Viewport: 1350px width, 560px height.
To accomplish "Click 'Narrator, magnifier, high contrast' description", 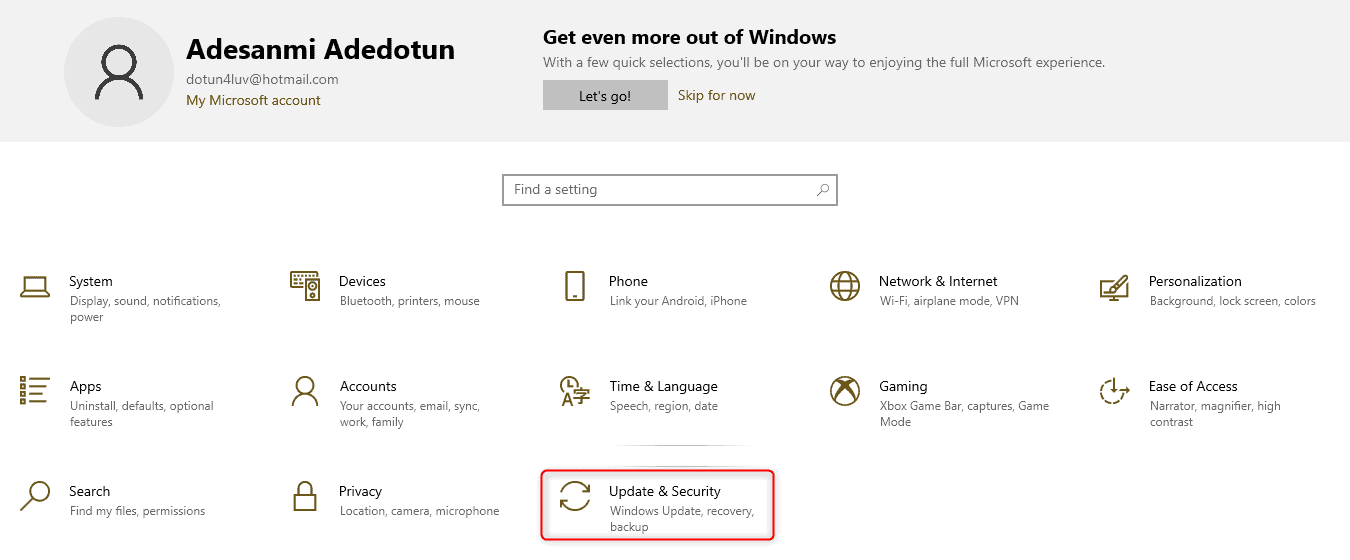I will point(1215,414).
